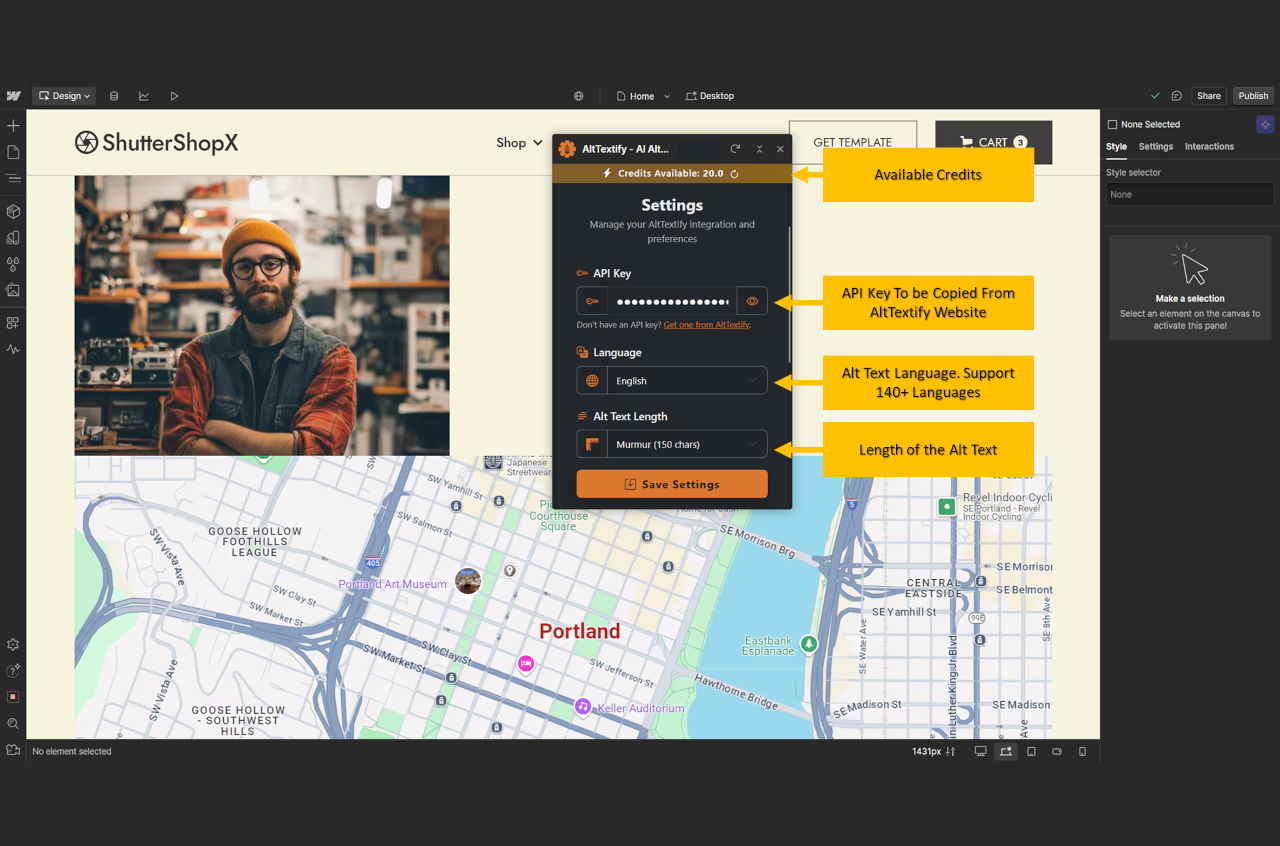
Task: Open site settings gear in left sidebar
Action: tap(13, 645)
